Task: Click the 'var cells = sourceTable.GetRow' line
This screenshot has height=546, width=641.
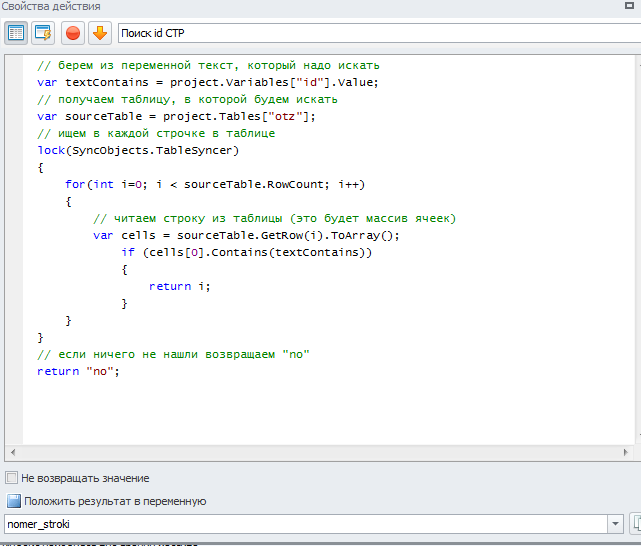Action: coord(246,235)
